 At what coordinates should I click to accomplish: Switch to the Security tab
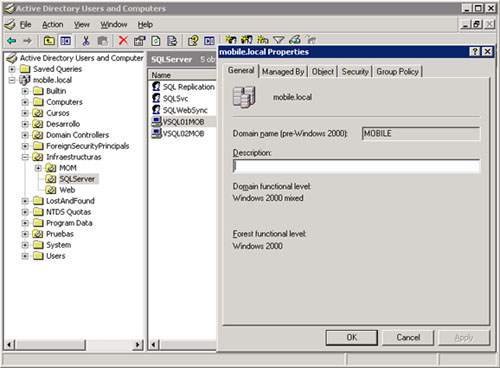355,72
